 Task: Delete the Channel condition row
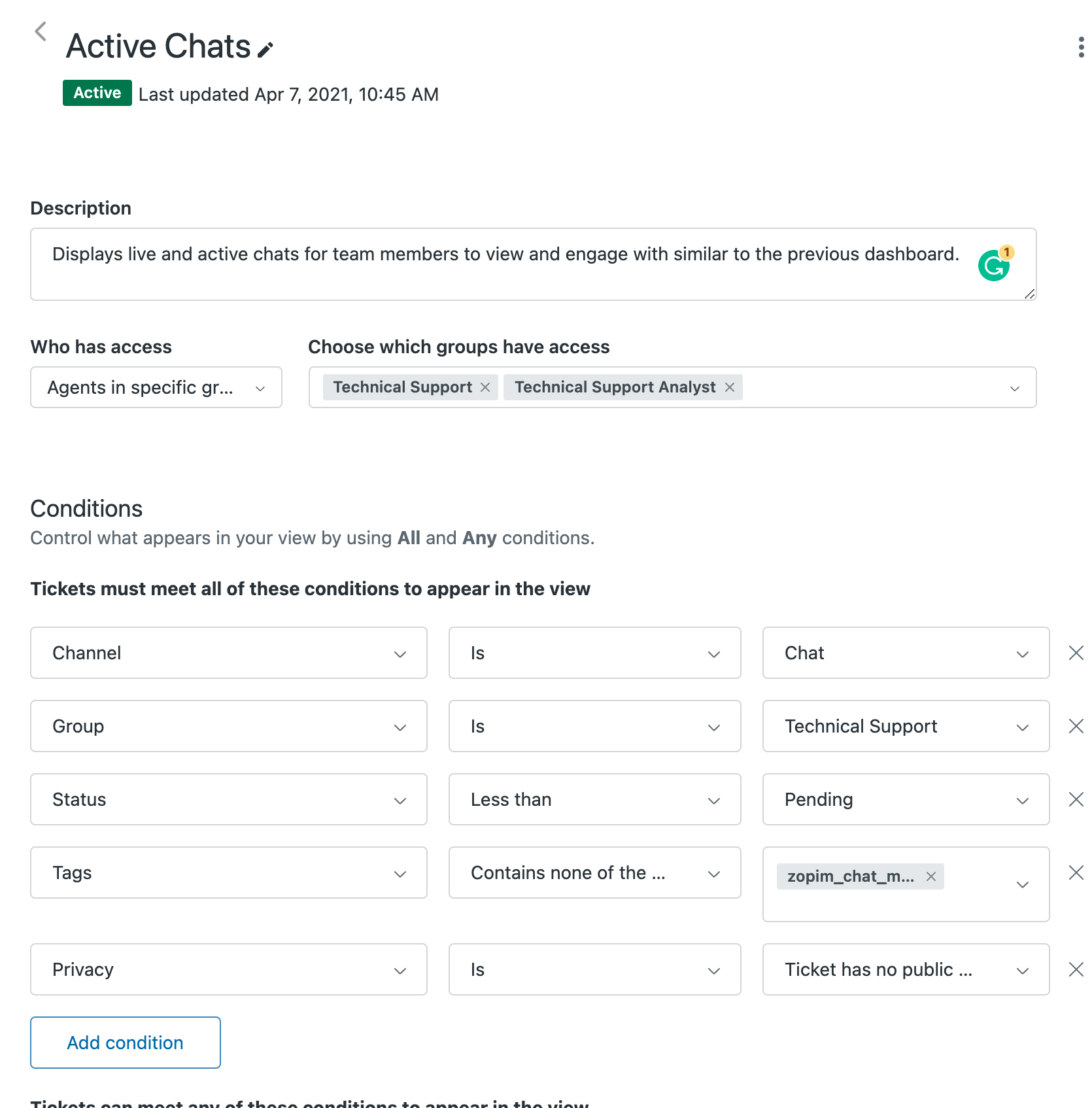pos(1076,653)
